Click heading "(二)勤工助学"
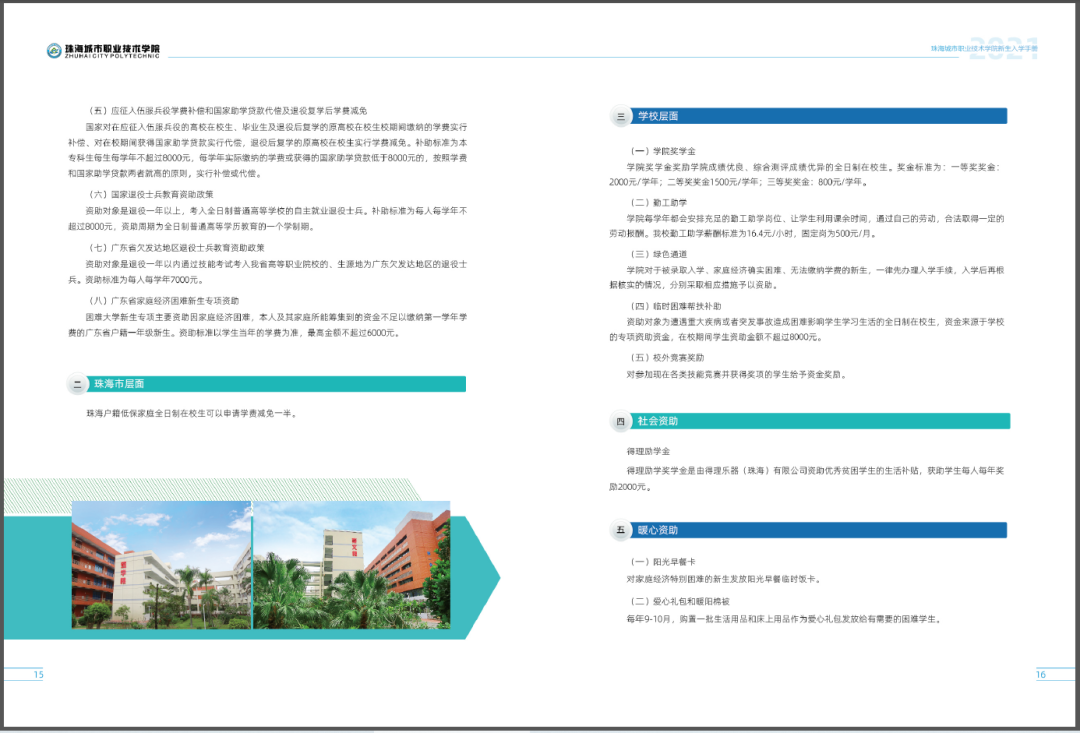 (x=660, y=203)
